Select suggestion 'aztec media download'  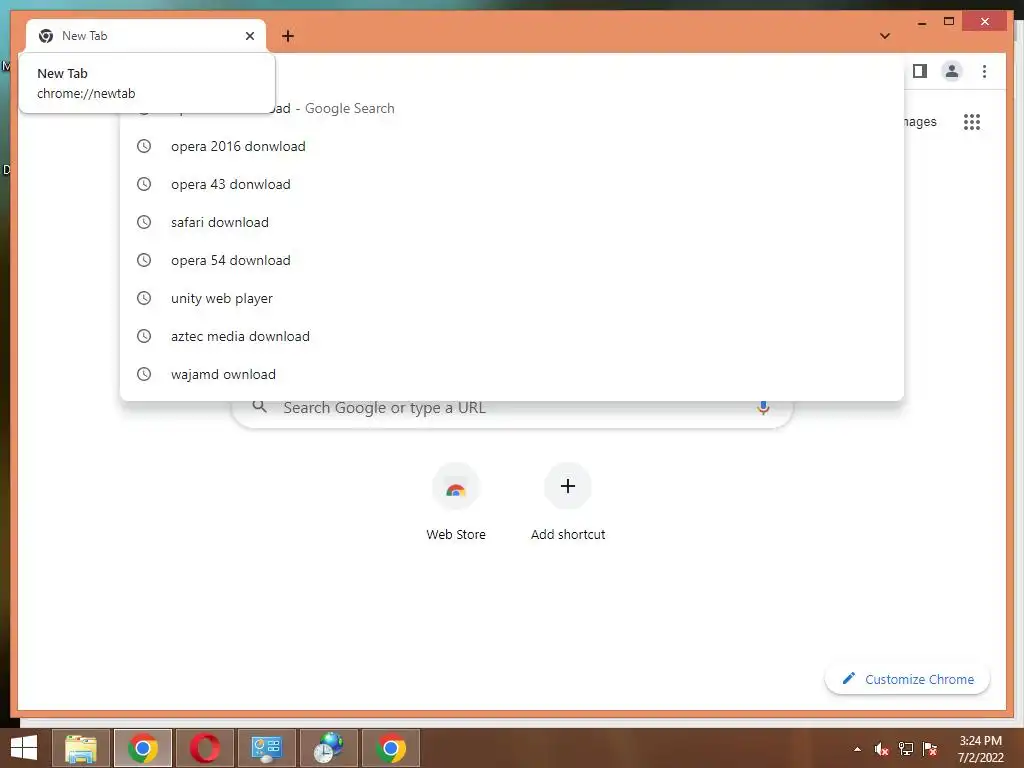[x=512, y=336]
